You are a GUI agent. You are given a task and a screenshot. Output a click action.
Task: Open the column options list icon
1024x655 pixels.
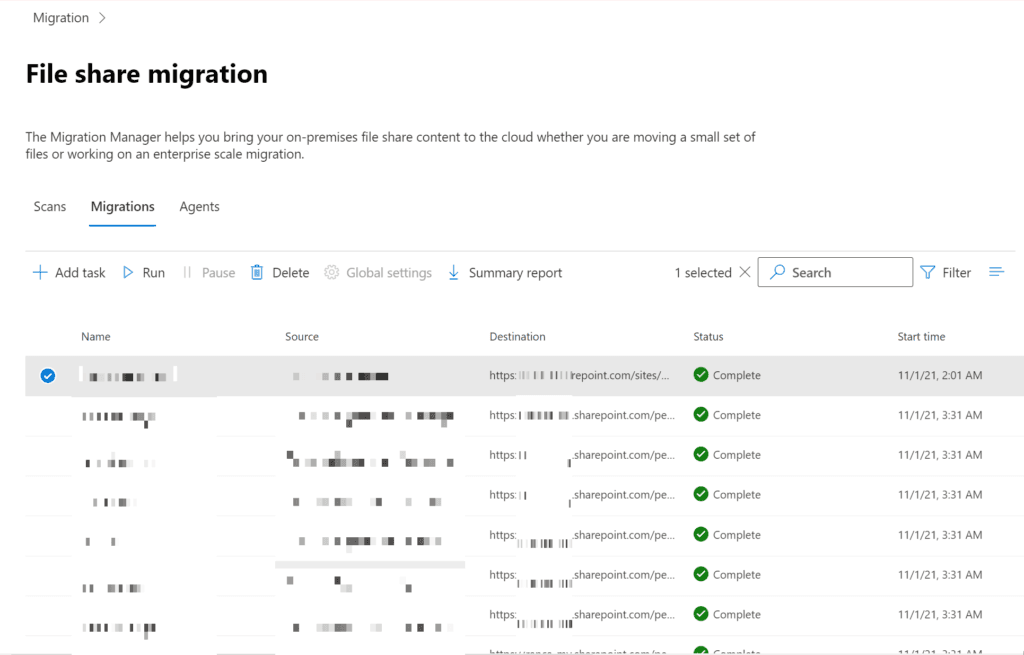coord(996,272)
